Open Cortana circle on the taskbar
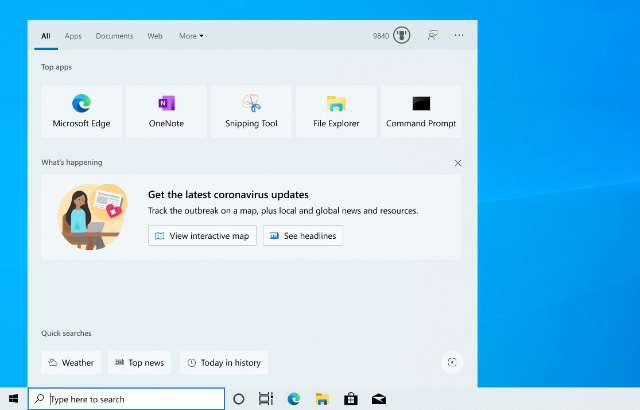Screen dimensions: 640x410 pos(239,399)
